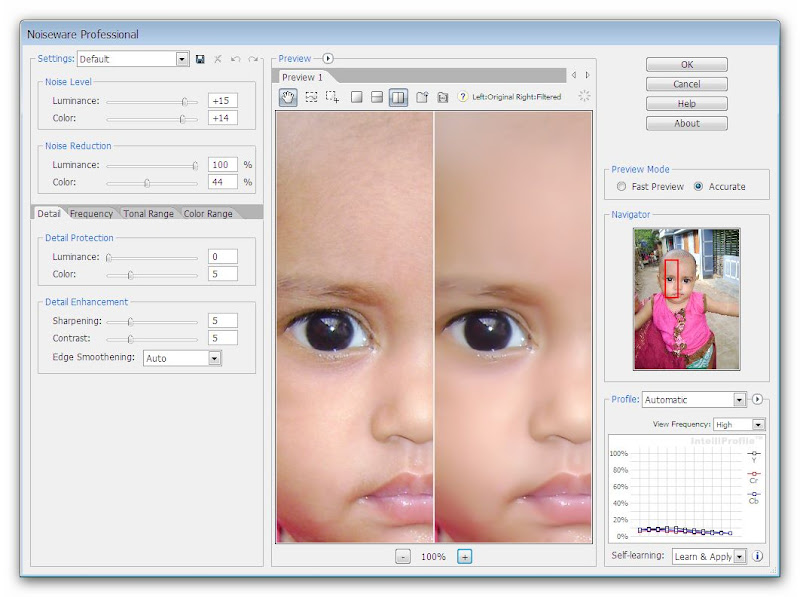The image size is (800, 597).
Task: Click the OK button
Action: [x=686, y=65]
